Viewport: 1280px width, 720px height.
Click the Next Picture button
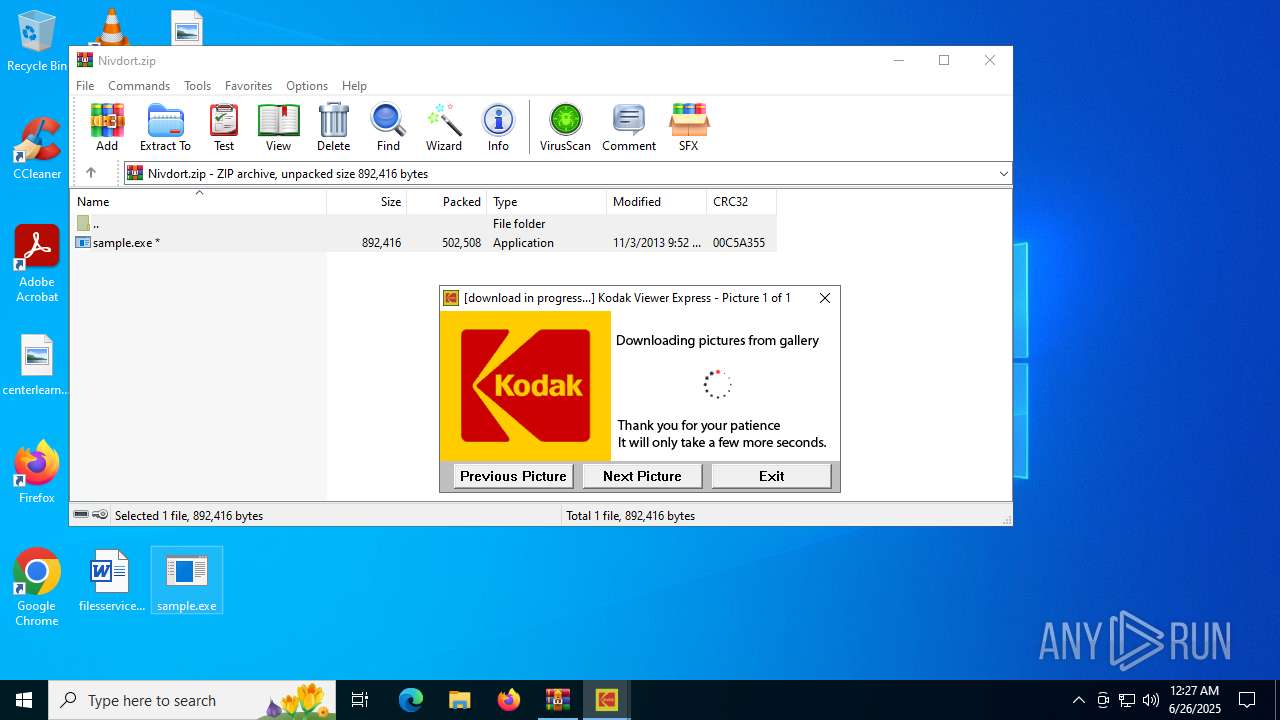tap(642, 476)
